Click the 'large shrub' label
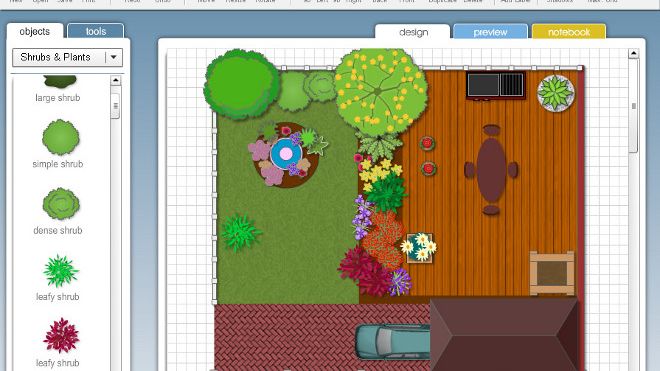 point(58,98)
